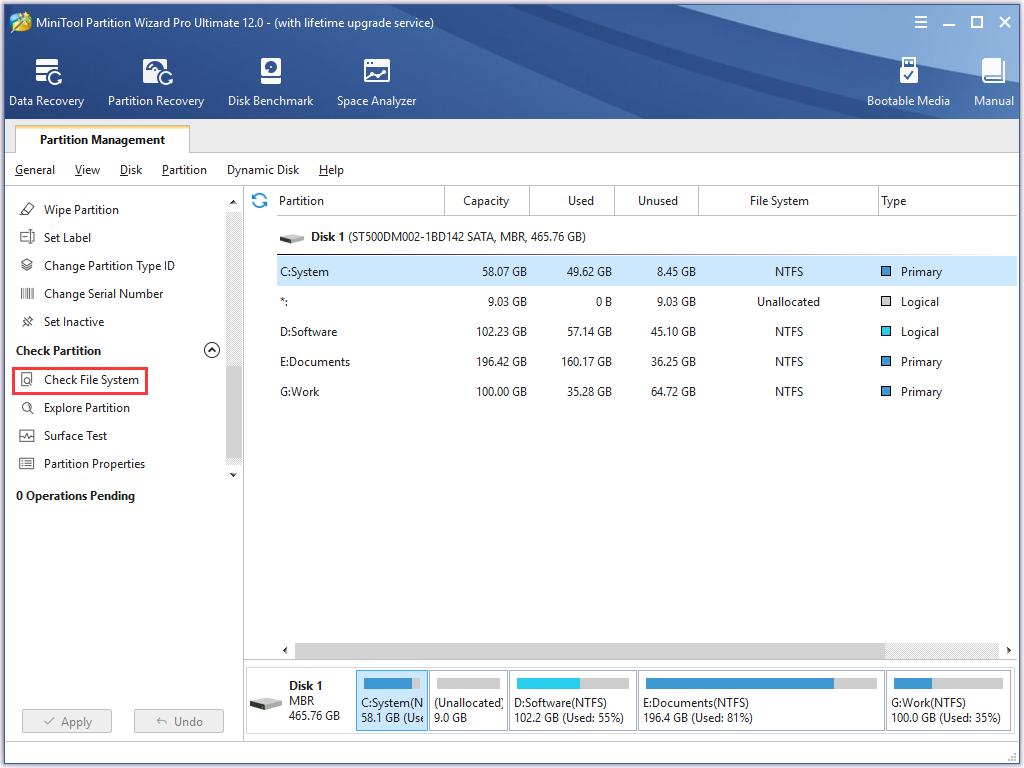Click the refresh icon beside Partition header
Screen dimensions: 1024x768
[260, 200]
